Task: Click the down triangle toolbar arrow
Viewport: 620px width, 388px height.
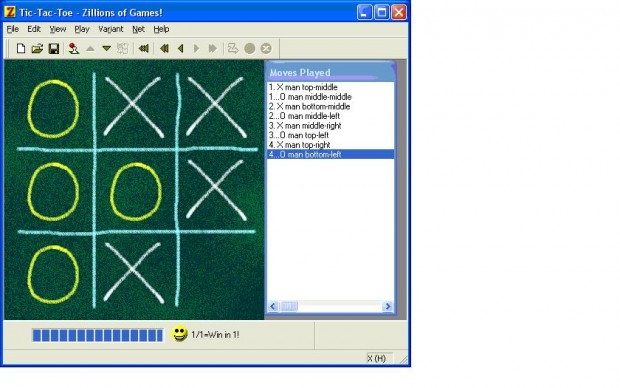Action: point(106,48)
